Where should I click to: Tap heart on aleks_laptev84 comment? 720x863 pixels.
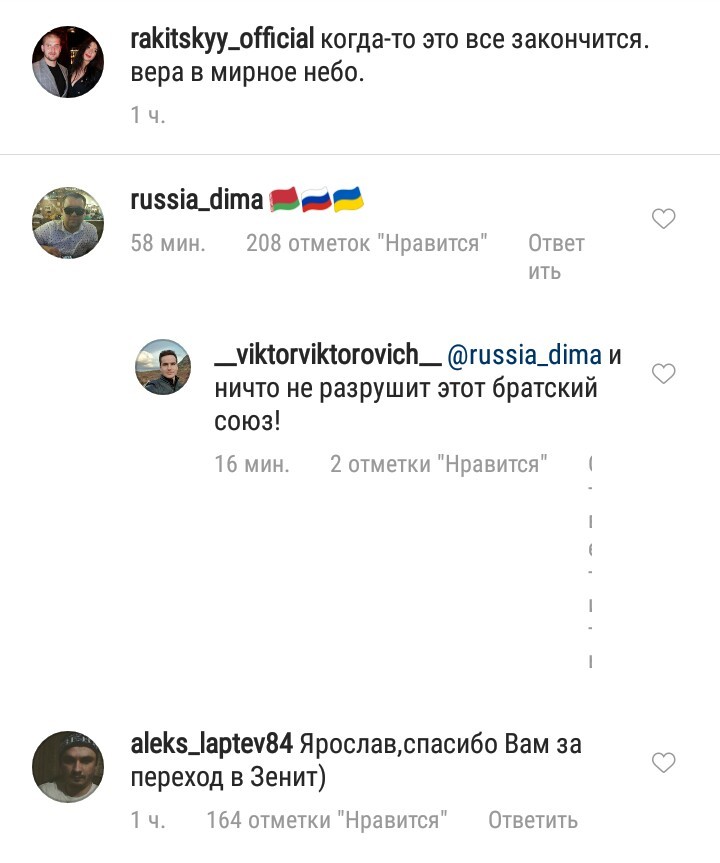pos(663,763)
